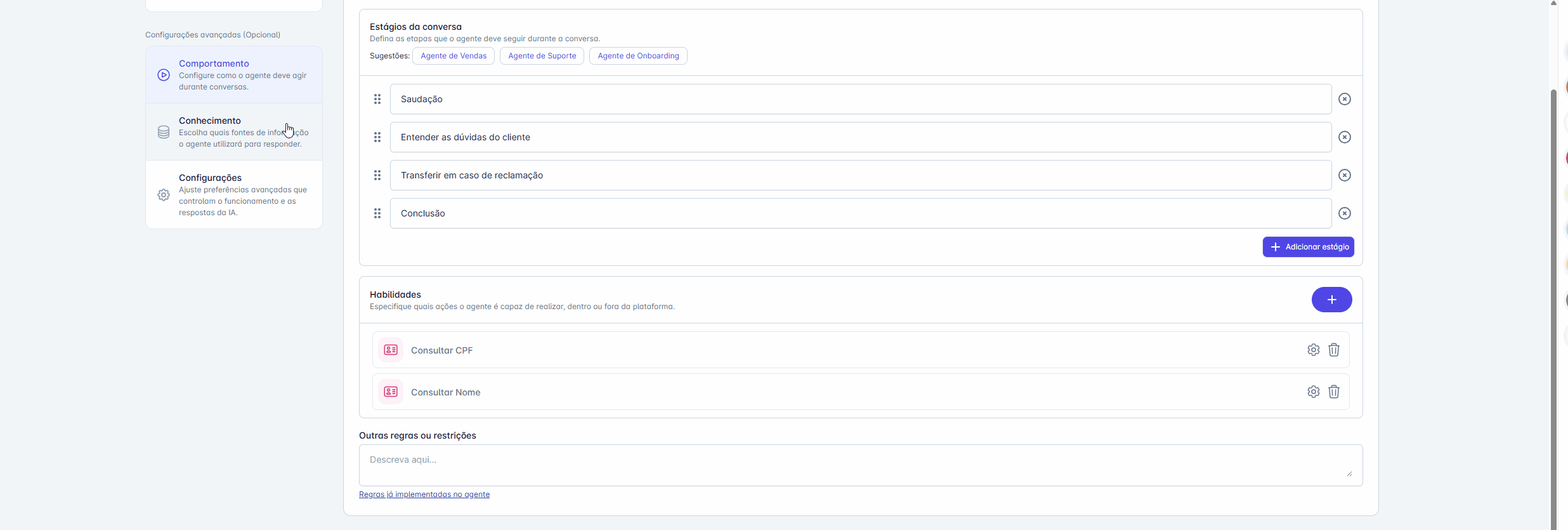This screenshot has height=530, width=1568.
Task: Open settings gear for Consultar Nome
Action: [x=1313, y=392]
